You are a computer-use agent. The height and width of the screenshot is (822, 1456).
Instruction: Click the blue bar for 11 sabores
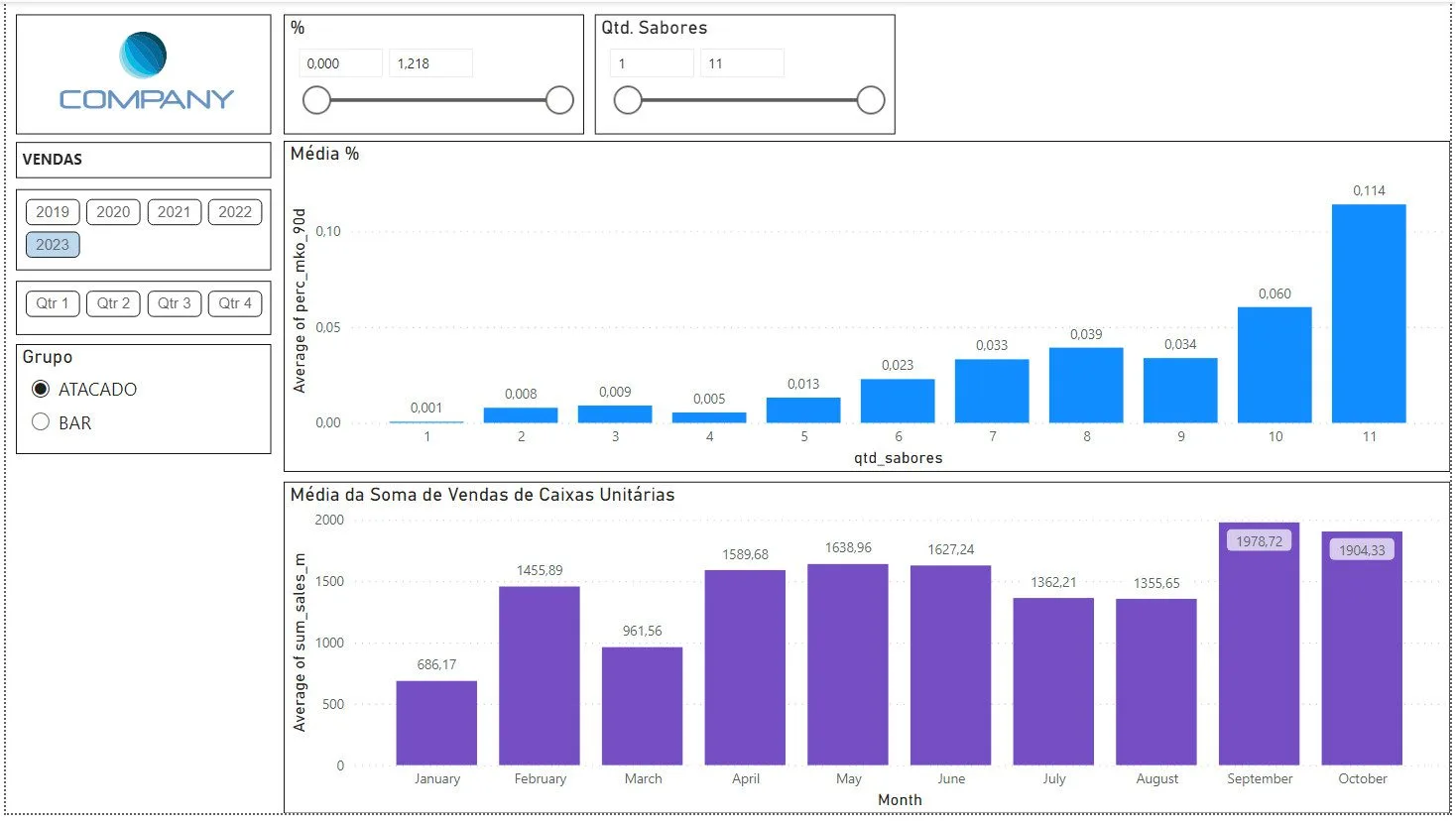coord(1369,313)
